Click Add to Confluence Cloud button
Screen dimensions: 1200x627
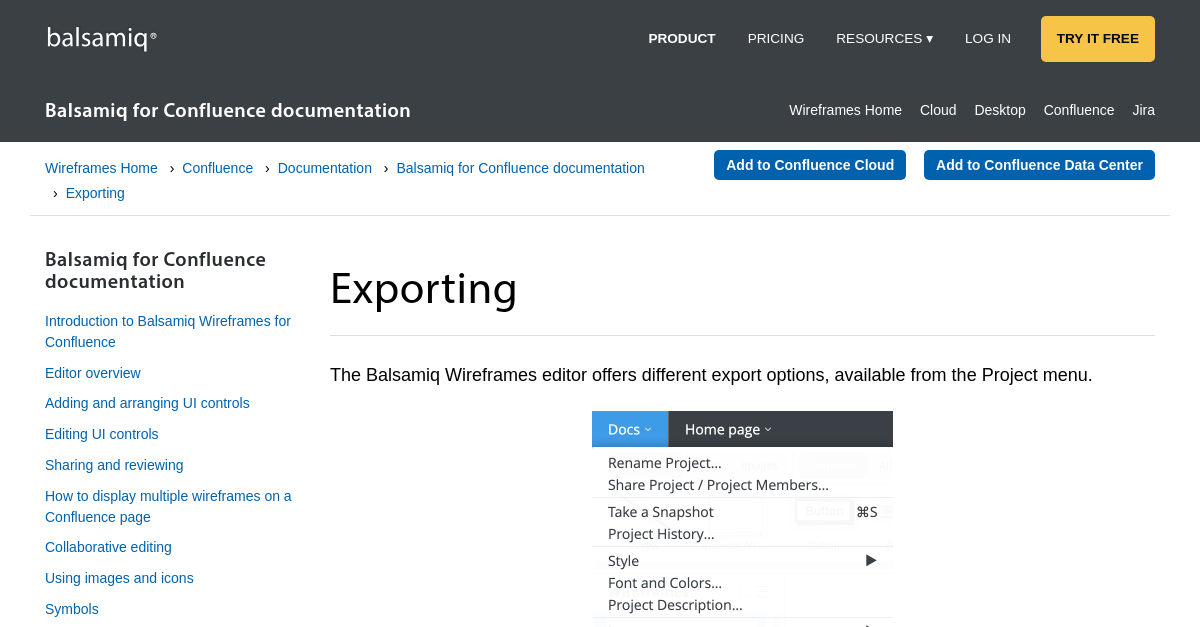pyautogui.click(x=810, y=165)
